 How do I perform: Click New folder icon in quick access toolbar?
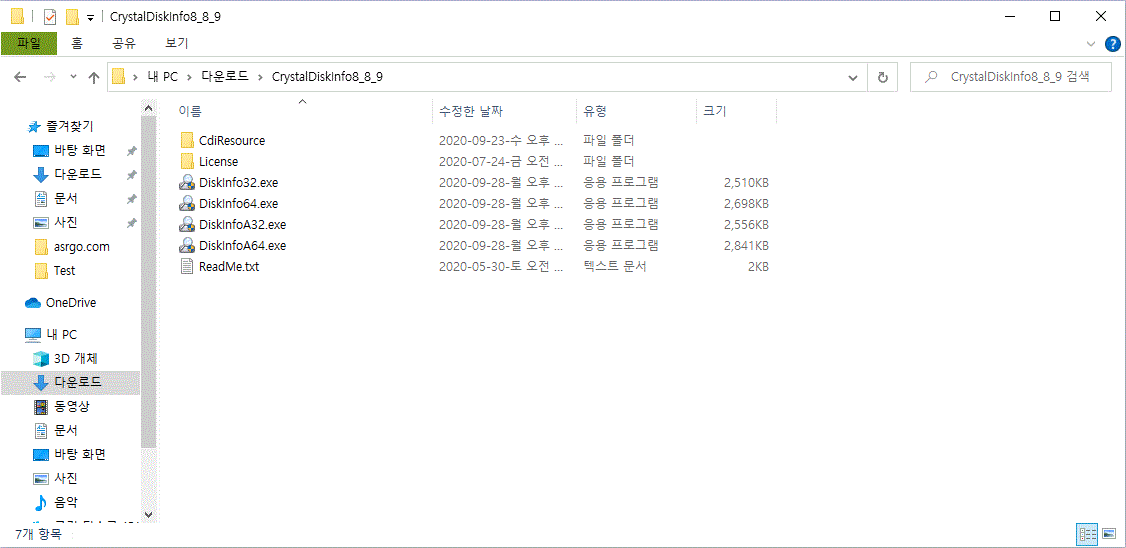[x=73, y=17]
